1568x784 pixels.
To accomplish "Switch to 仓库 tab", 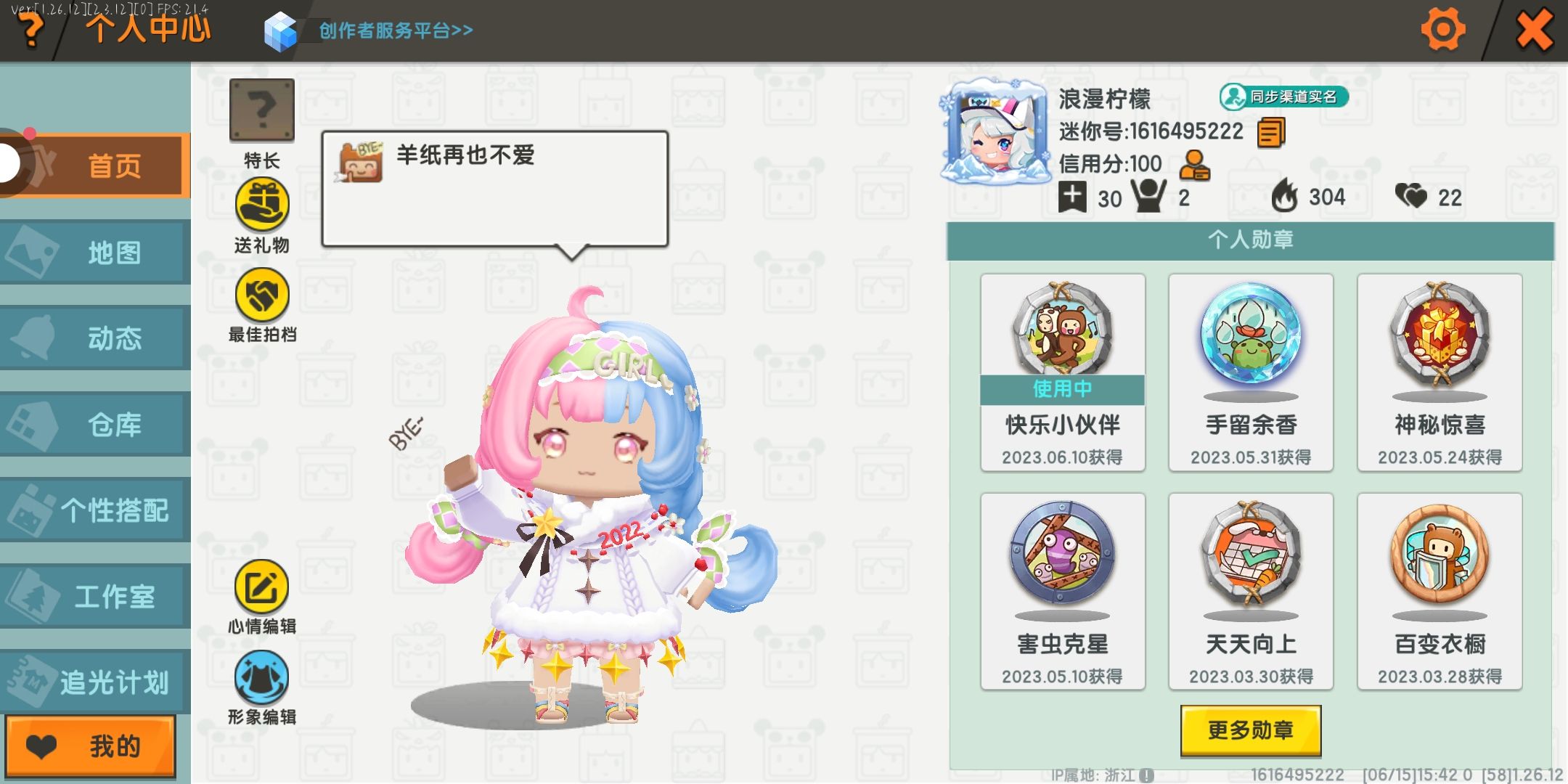I will pyautogui.click(x=95, y=425).
